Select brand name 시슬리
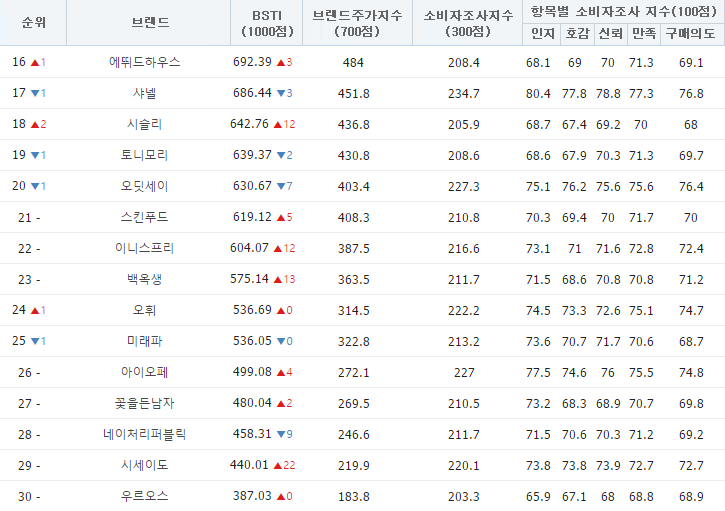 pos(144,124)
